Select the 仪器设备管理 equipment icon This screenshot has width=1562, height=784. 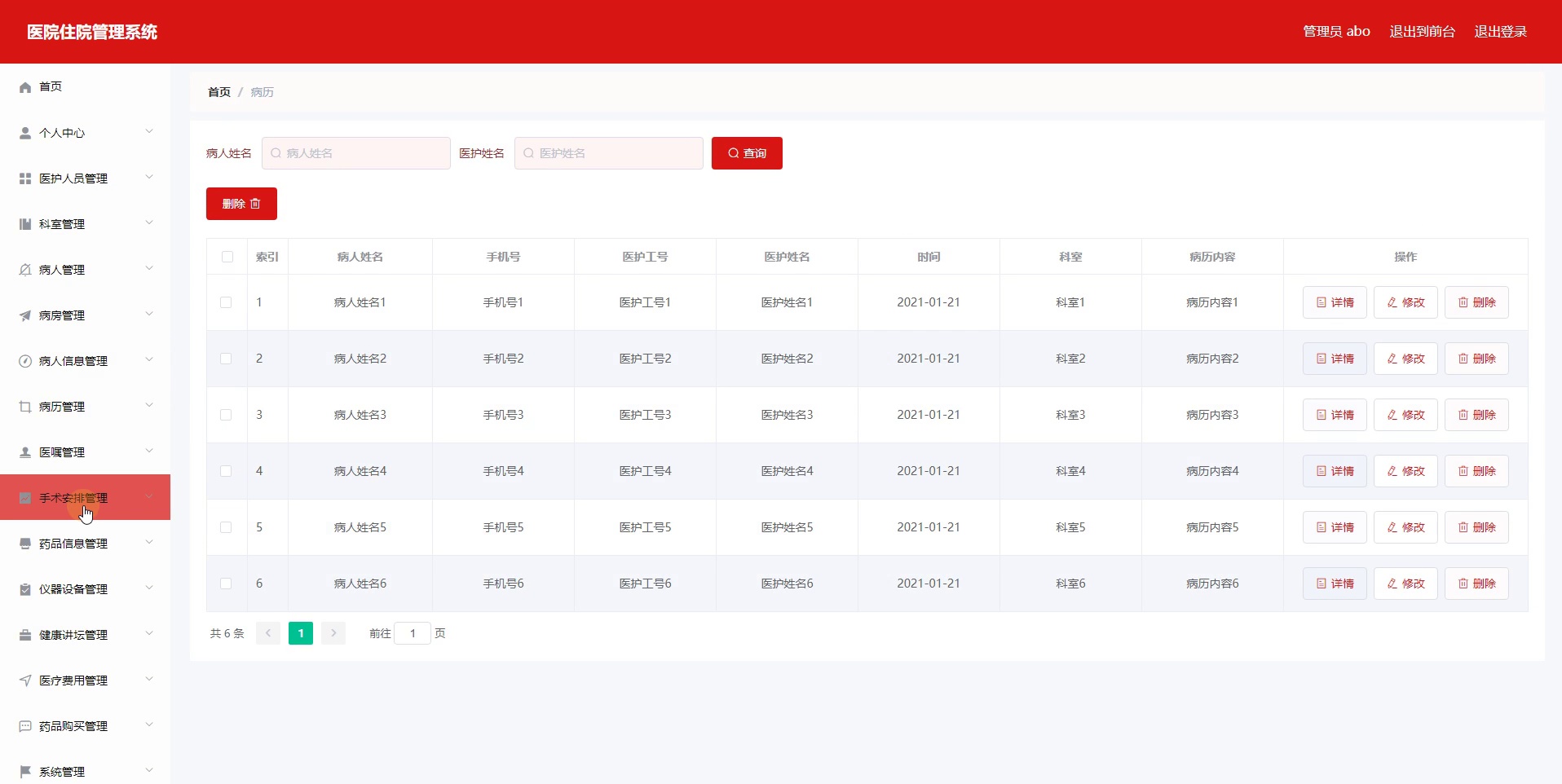click(x=24, y=589)
